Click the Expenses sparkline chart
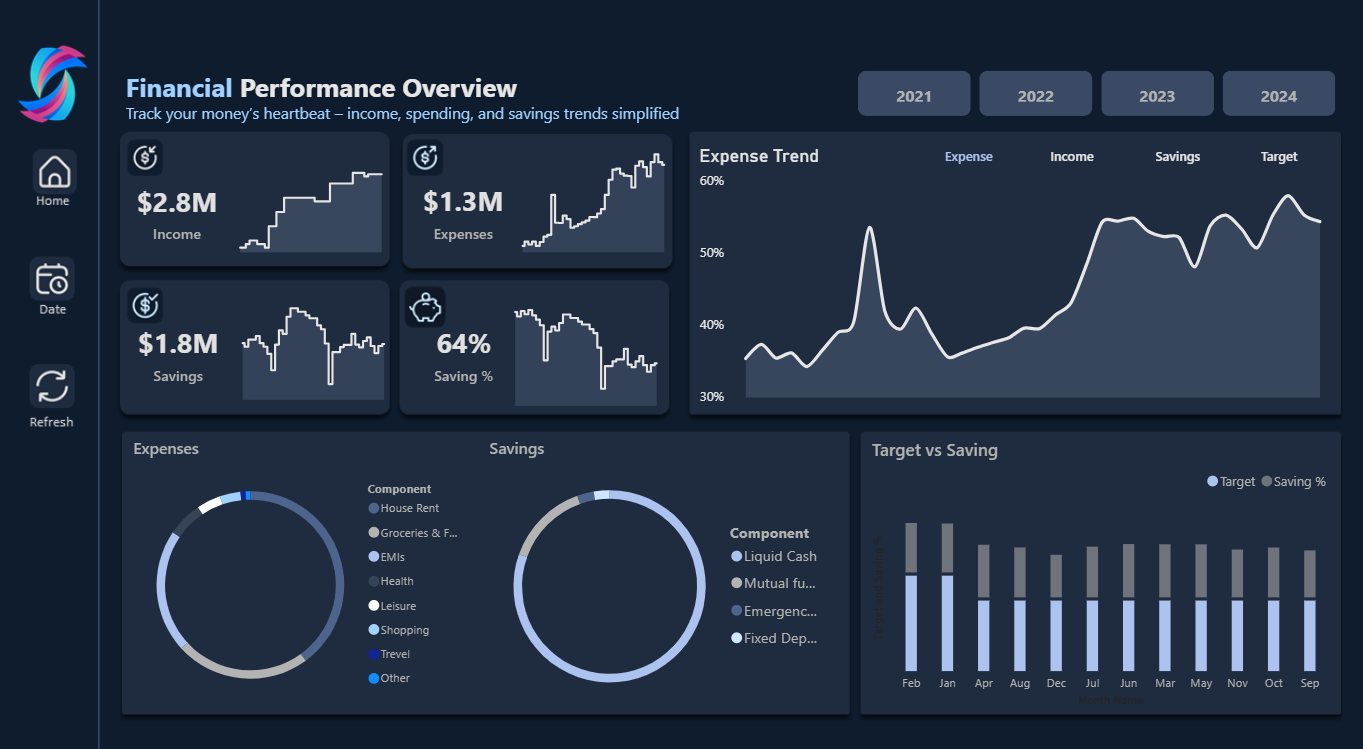The height and width of the screenshot is (749, 1363). click(593, 202)
